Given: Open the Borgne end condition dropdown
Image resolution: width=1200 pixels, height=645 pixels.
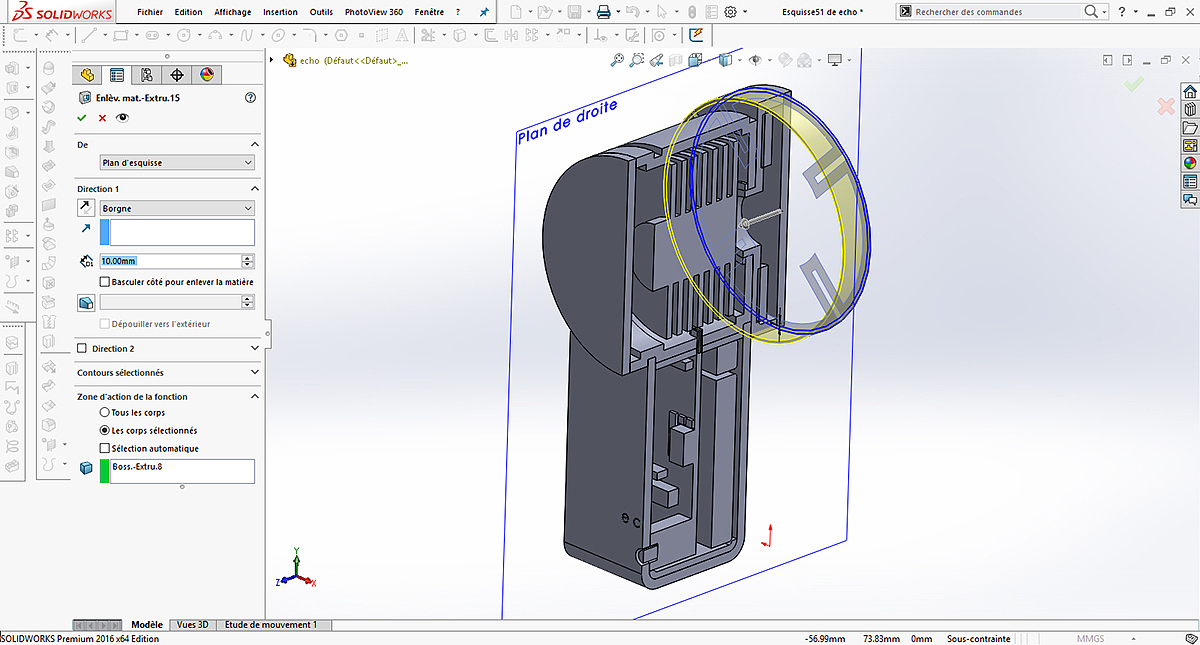Looking at the screenshot, I should click(x=177, y=208).
